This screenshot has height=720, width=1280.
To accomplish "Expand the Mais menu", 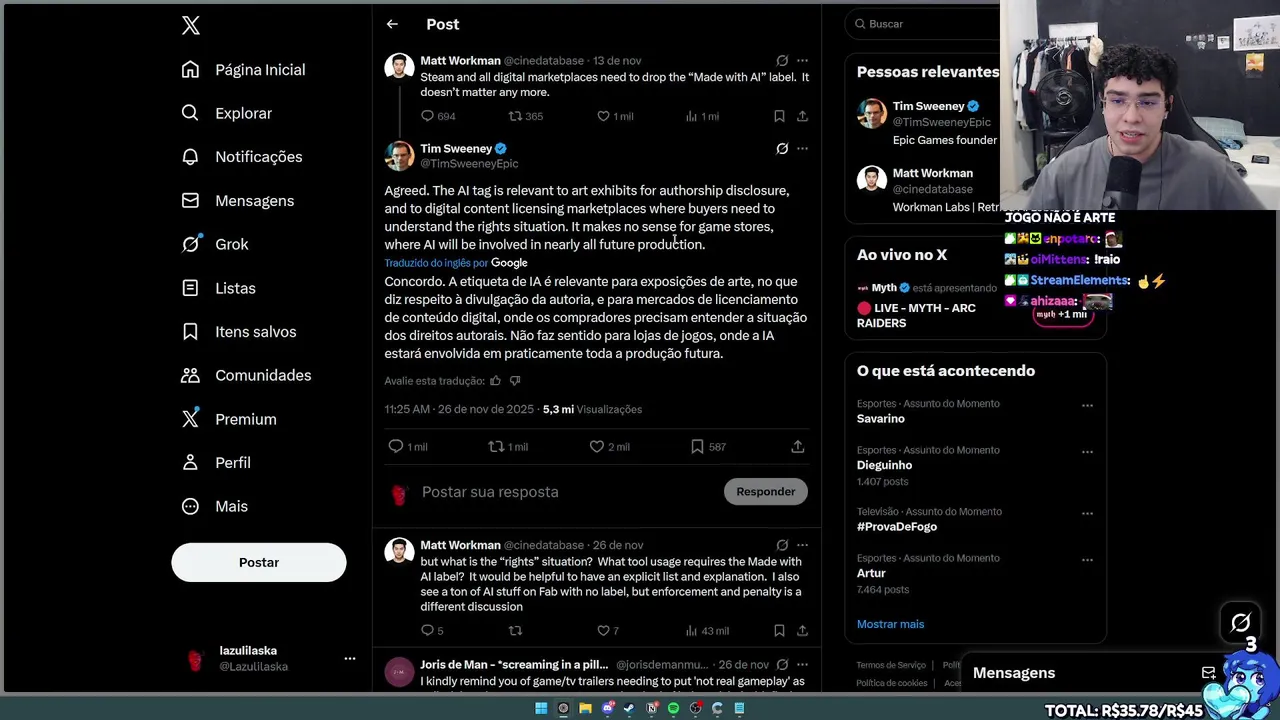I will click(x=214, y=506).
